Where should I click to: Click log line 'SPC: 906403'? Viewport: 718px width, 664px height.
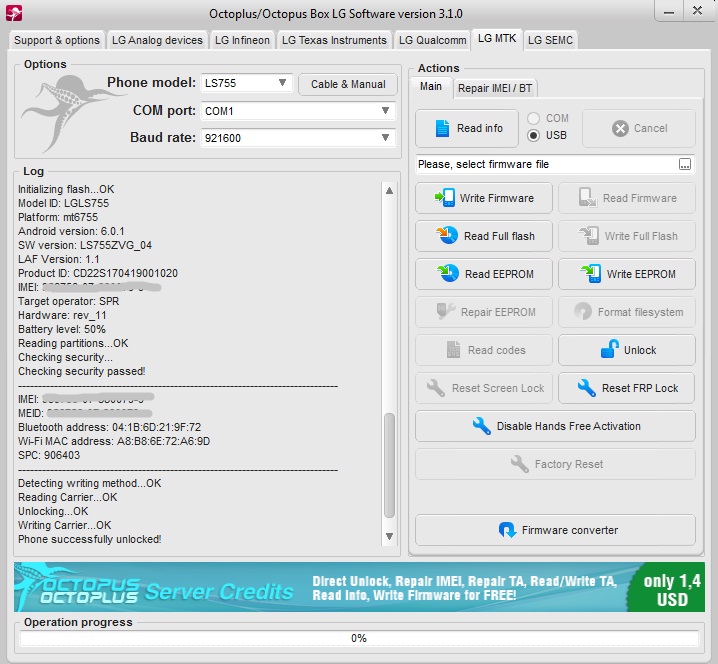(49, 455)
